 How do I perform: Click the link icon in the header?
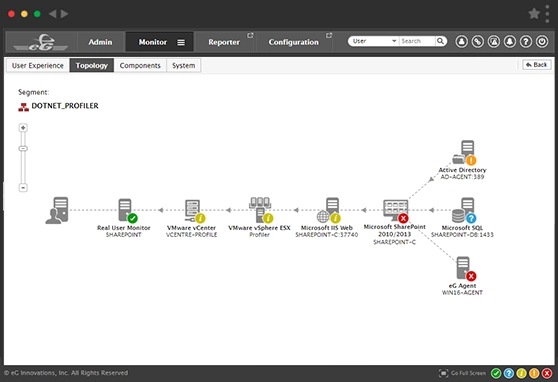point(478,42)
